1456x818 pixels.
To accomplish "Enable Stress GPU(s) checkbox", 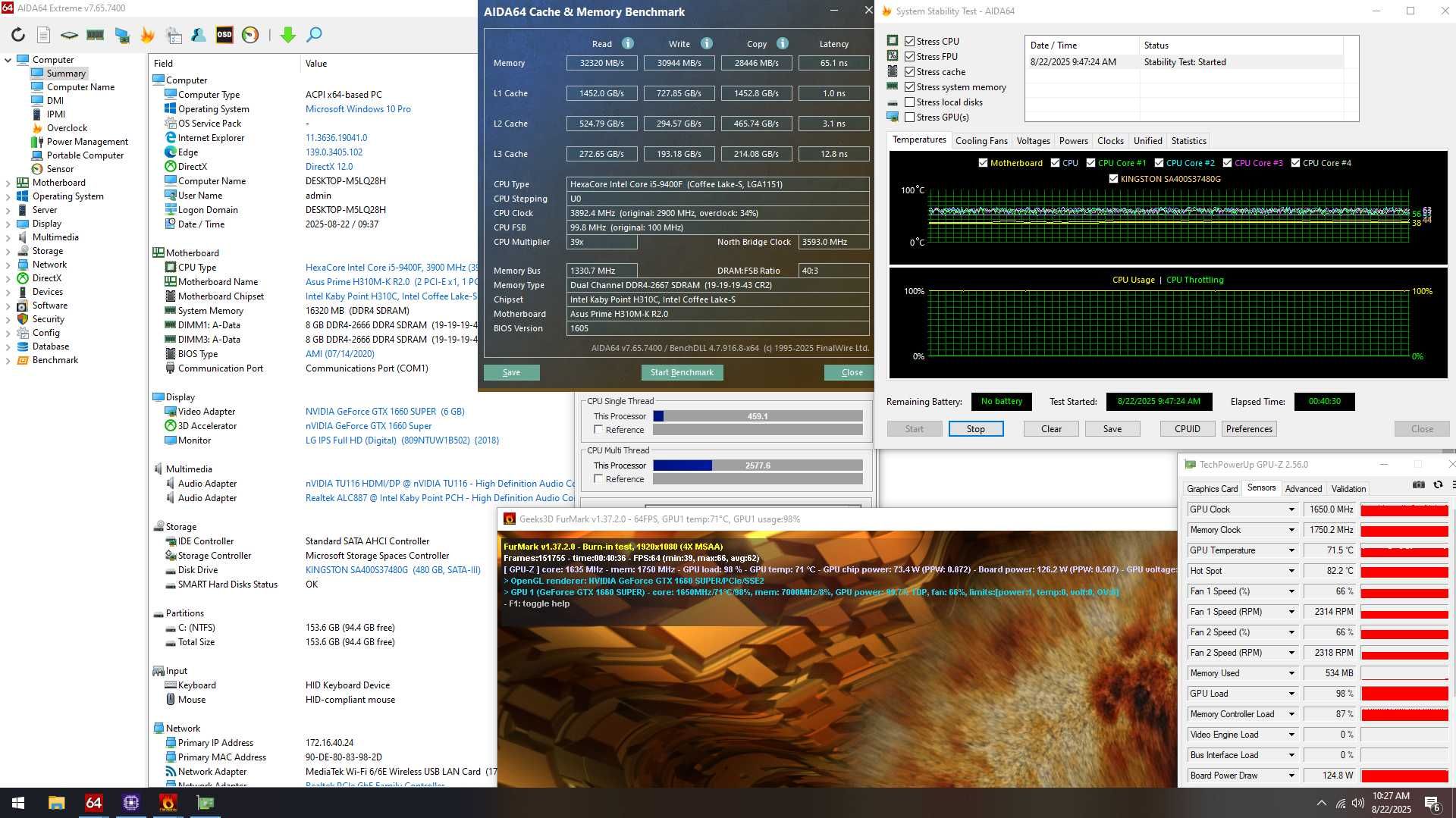I will pos(910,118).
